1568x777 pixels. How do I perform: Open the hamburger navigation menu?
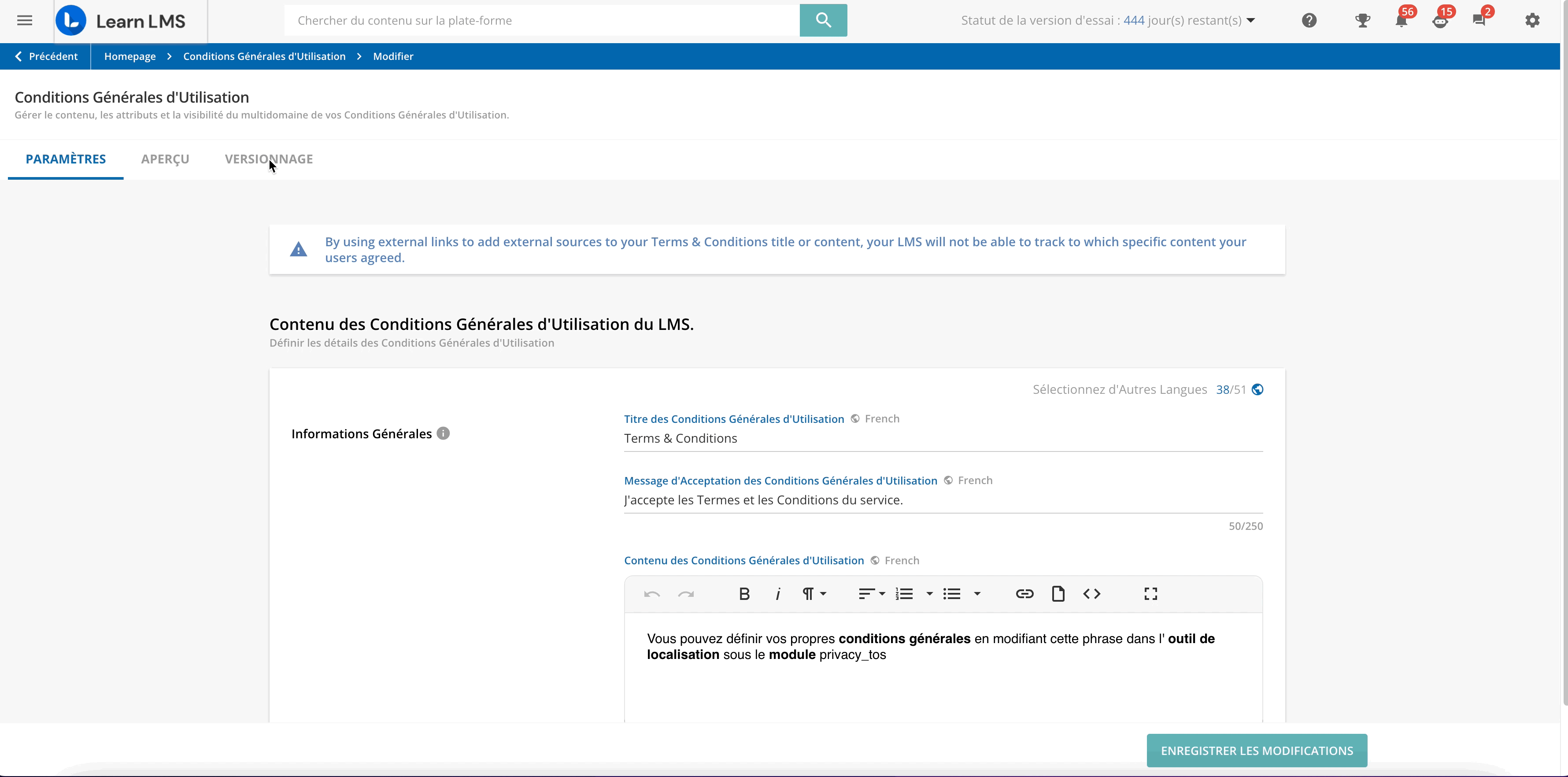click(24, 20)
